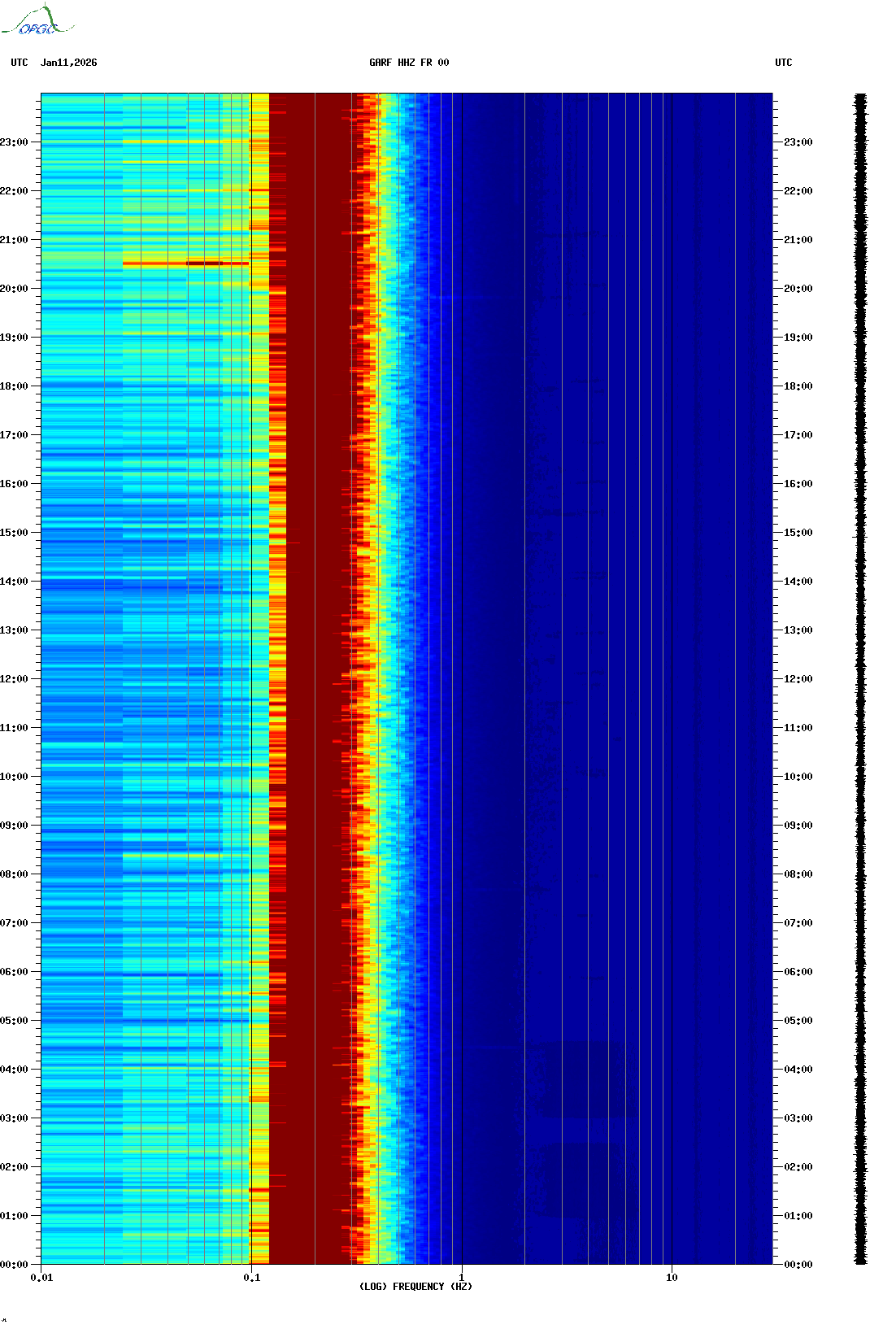Screen dimensions: 896x1329
Task: Select the 1 Hz frequency axis label
Action: coord(462,1278)
